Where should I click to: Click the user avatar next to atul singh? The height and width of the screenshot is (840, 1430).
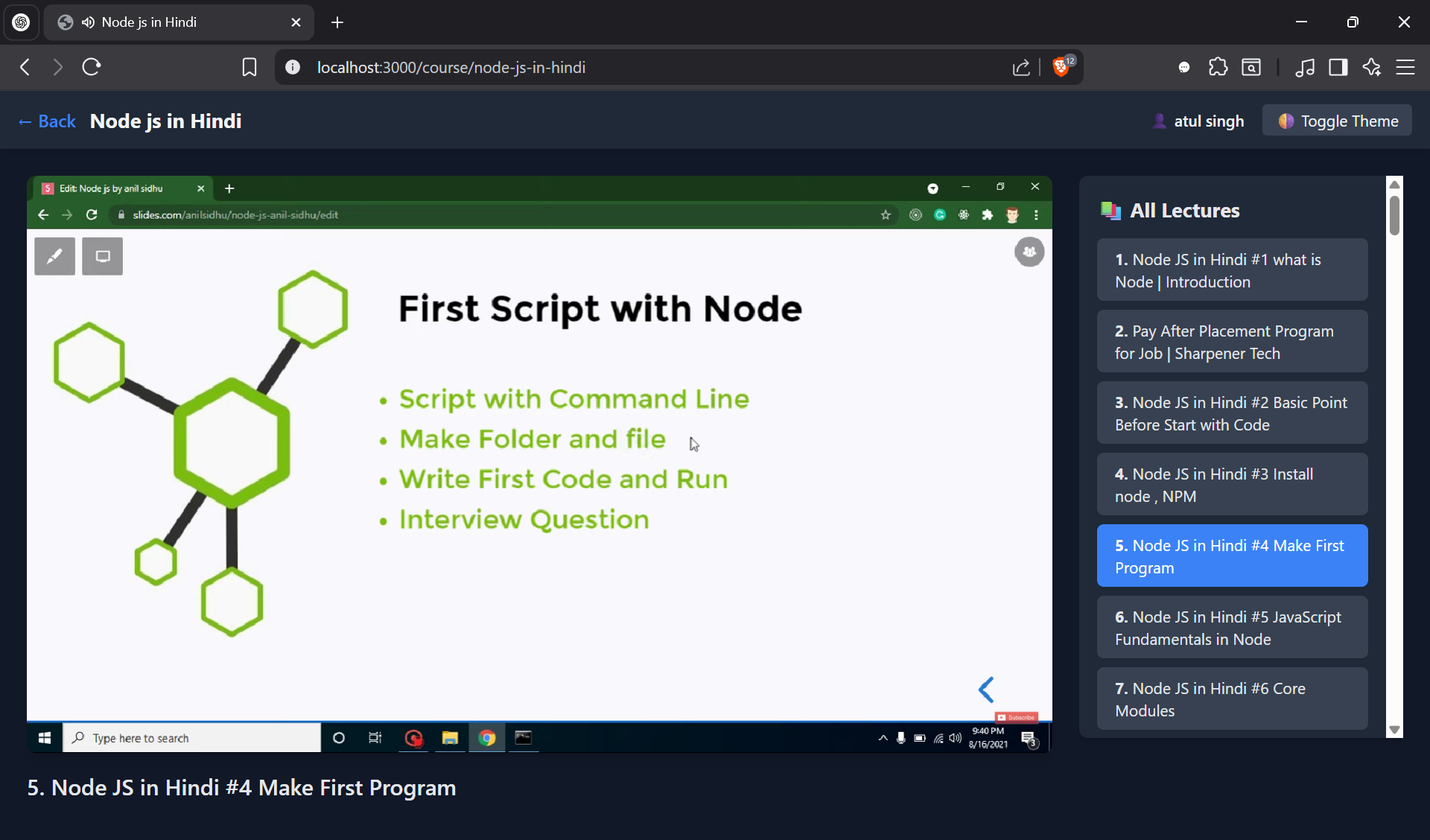pyautogui.click(x=1159, y=121)
